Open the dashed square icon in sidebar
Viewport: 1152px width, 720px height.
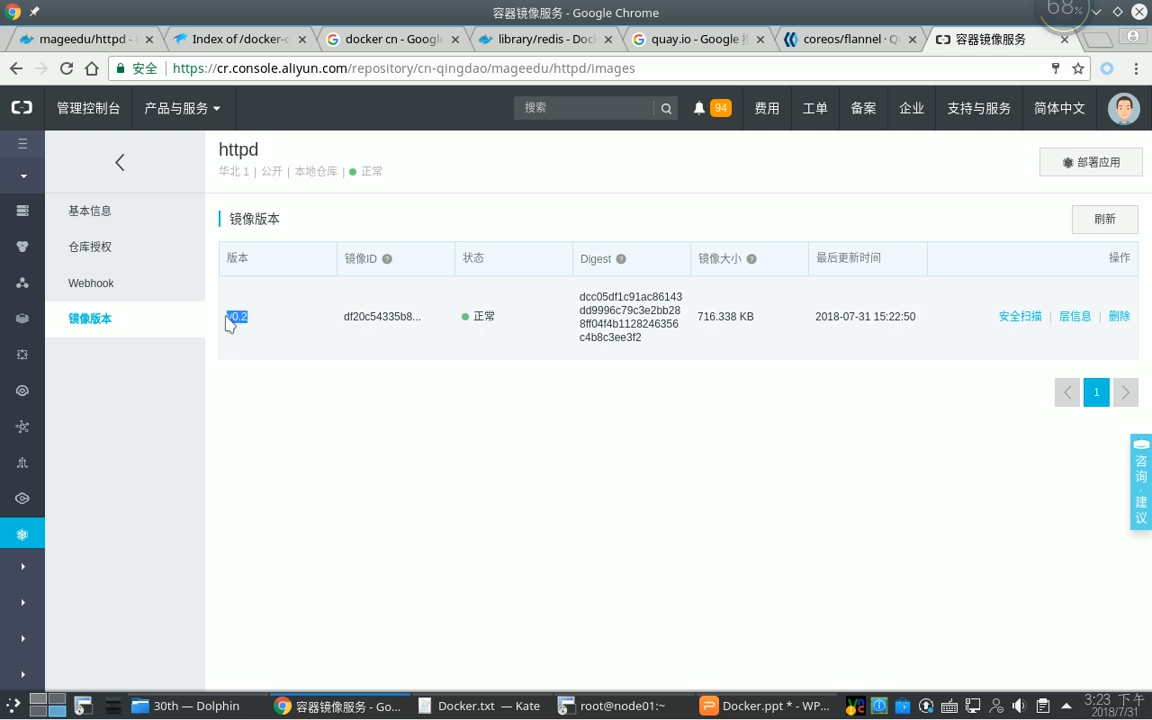coord(23,355)
